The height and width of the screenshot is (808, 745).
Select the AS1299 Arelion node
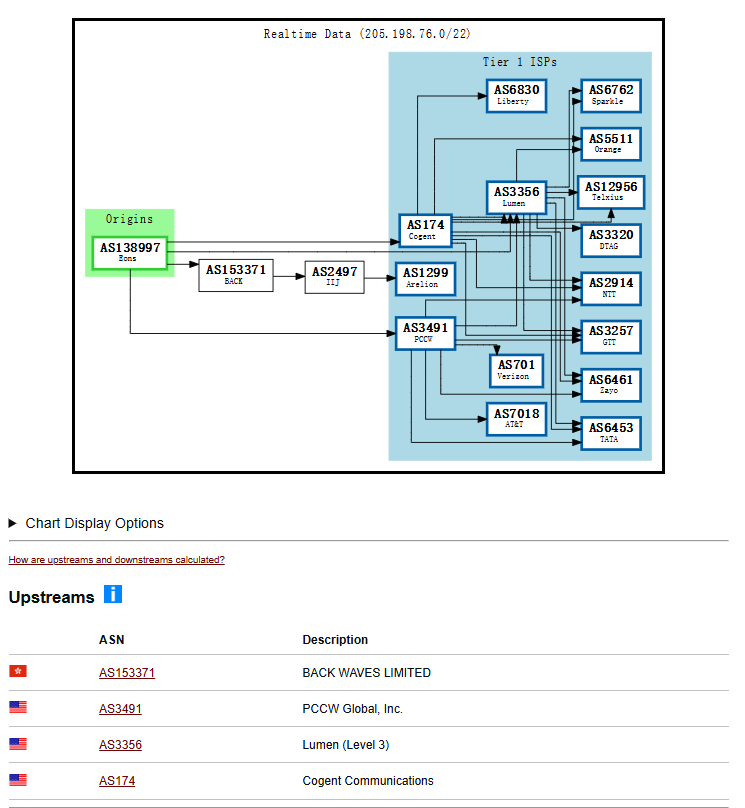[x=426, y=279]
